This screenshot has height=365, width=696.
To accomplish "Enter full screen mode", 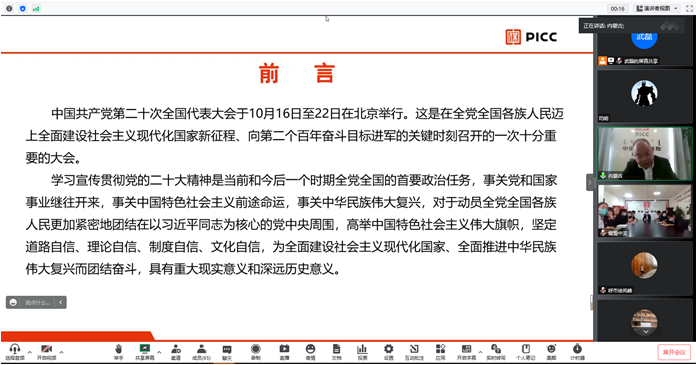I will click(x=689, y=8).
